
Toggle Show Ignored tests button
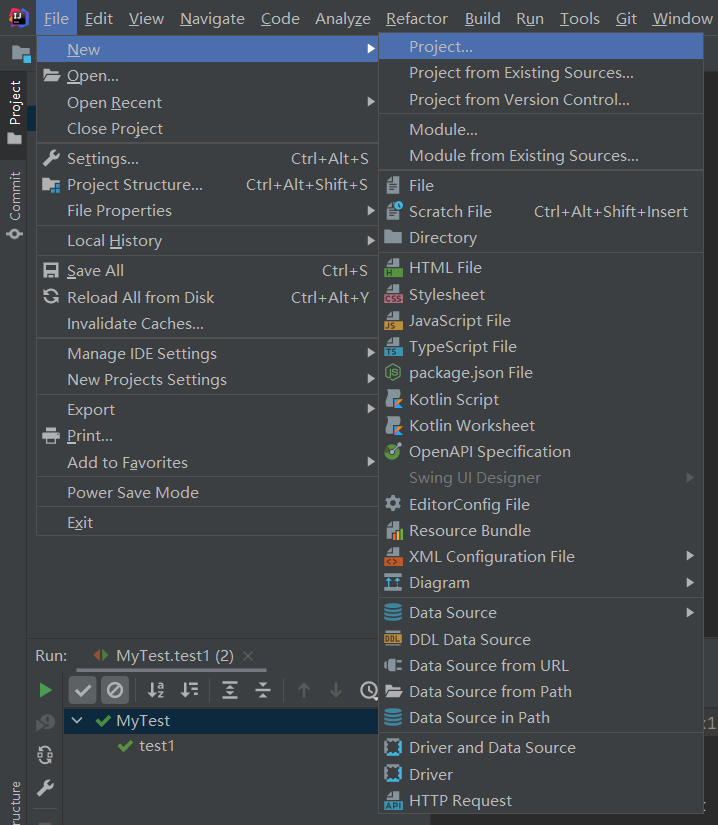(x=115, y=690)
